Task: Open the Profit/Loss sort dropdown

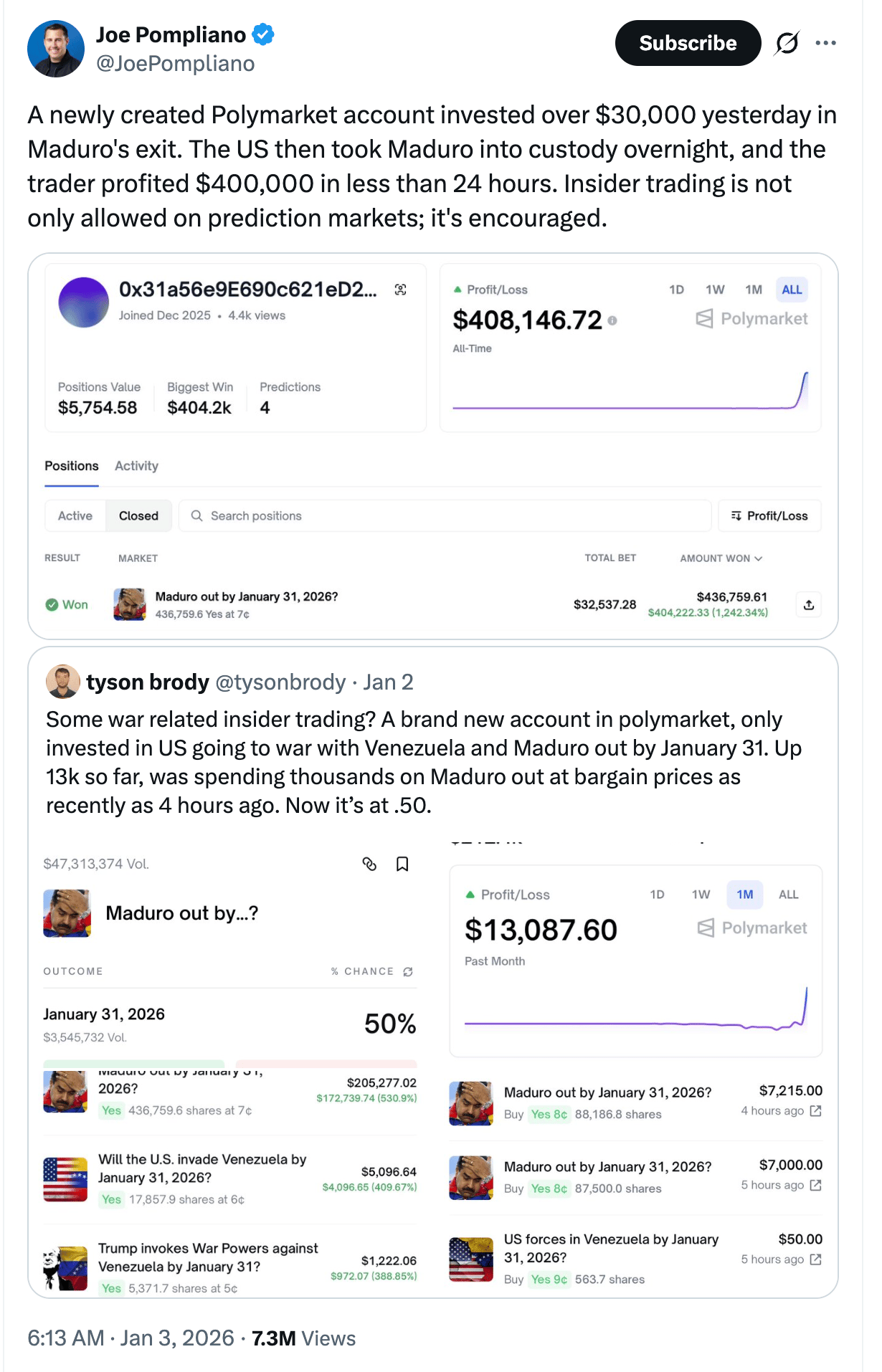Action: pos(769,516)
